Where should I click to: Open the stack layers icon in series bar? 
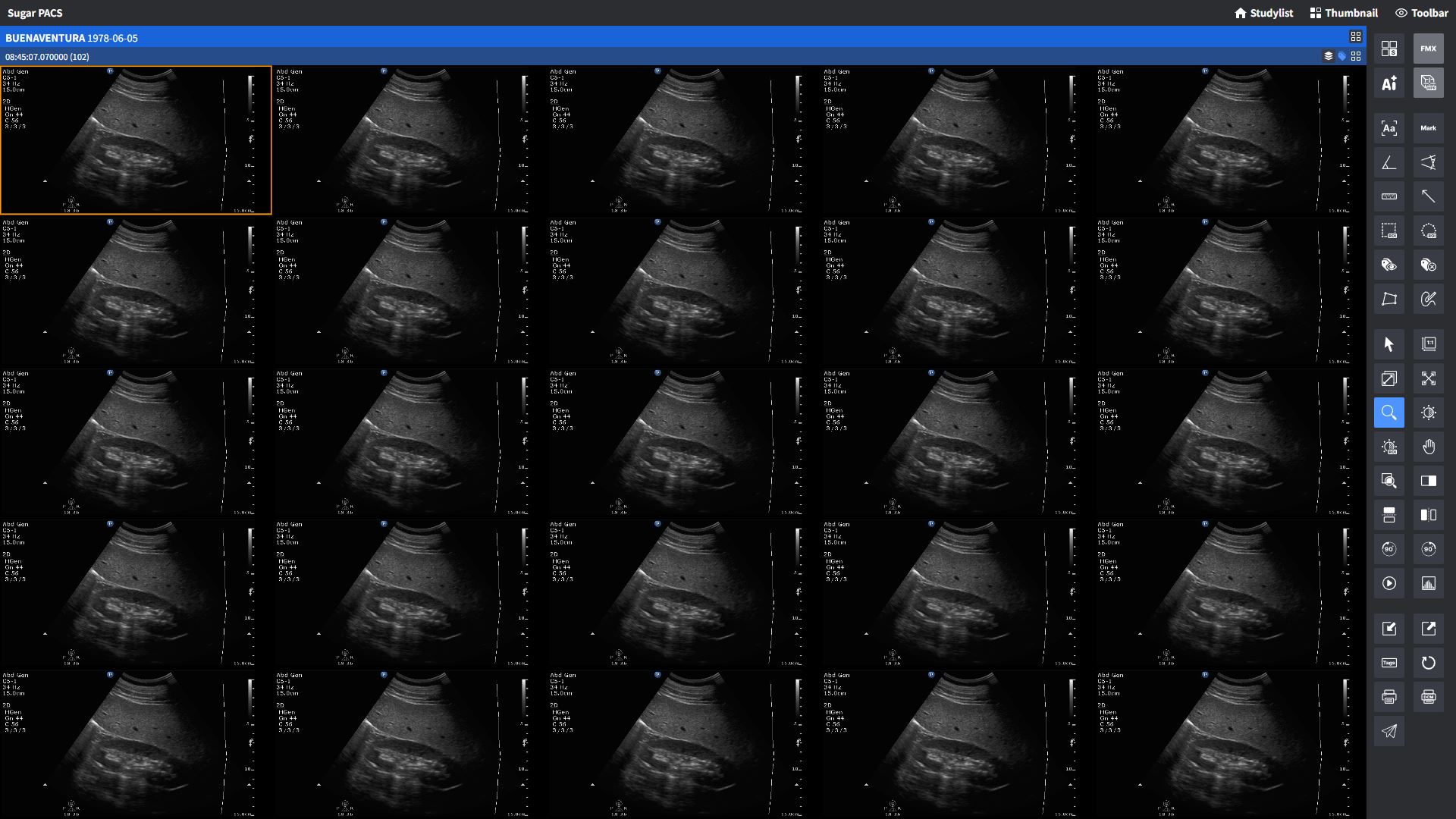[x=1328, y=56]
